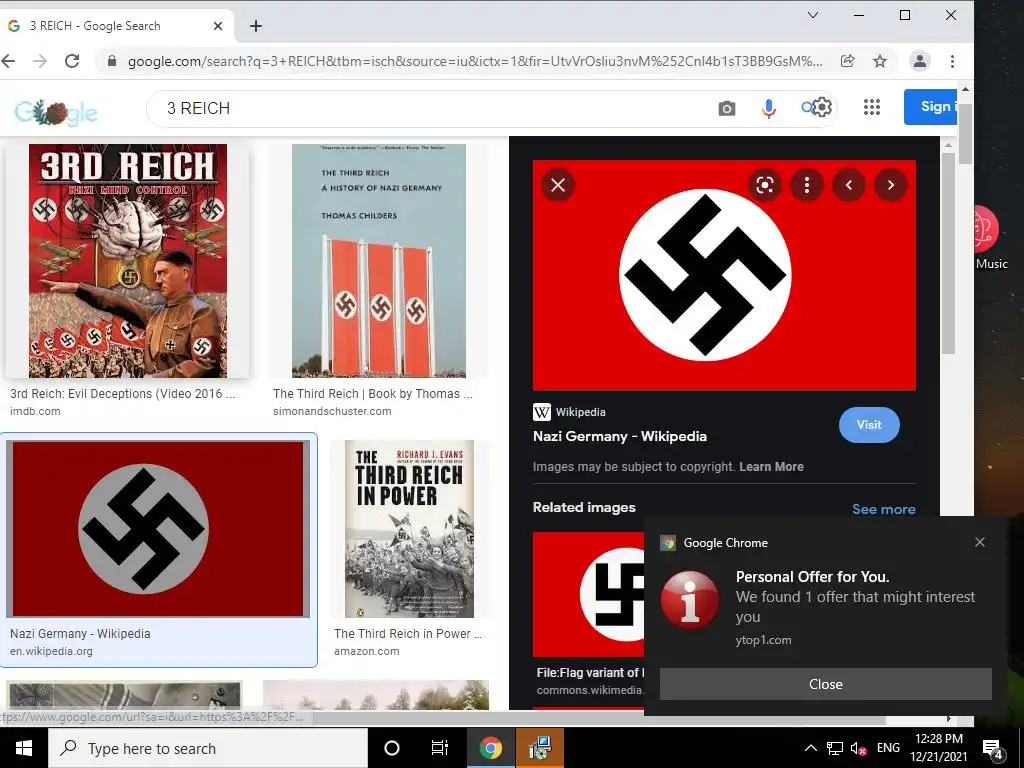1024x768 pixels.
Task: Click the en.wikipedia.org source text
Action: tap(51, 651)
